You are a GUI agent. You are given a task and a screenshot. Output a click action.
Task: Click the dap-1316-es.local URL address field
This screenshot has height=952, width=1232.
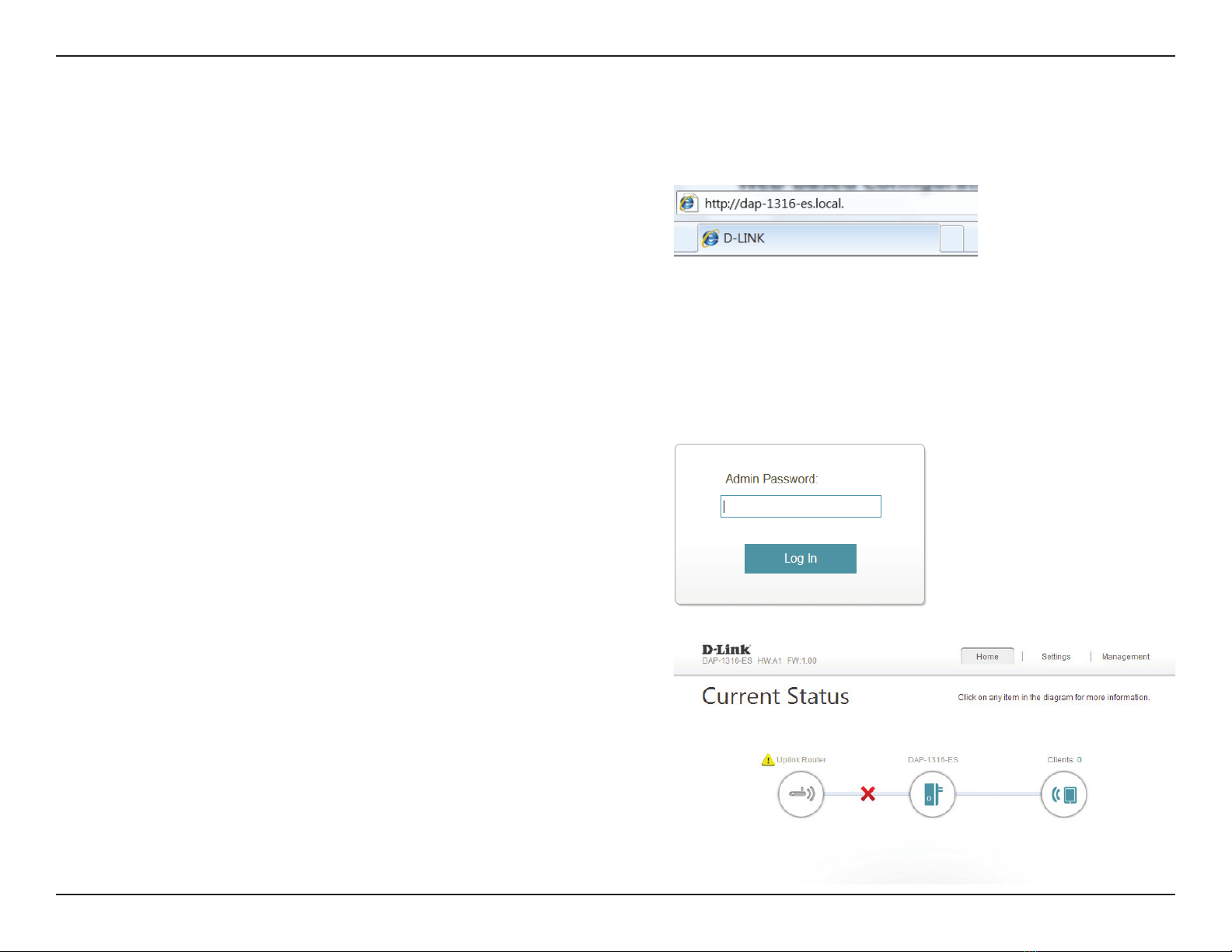point(827,204)
